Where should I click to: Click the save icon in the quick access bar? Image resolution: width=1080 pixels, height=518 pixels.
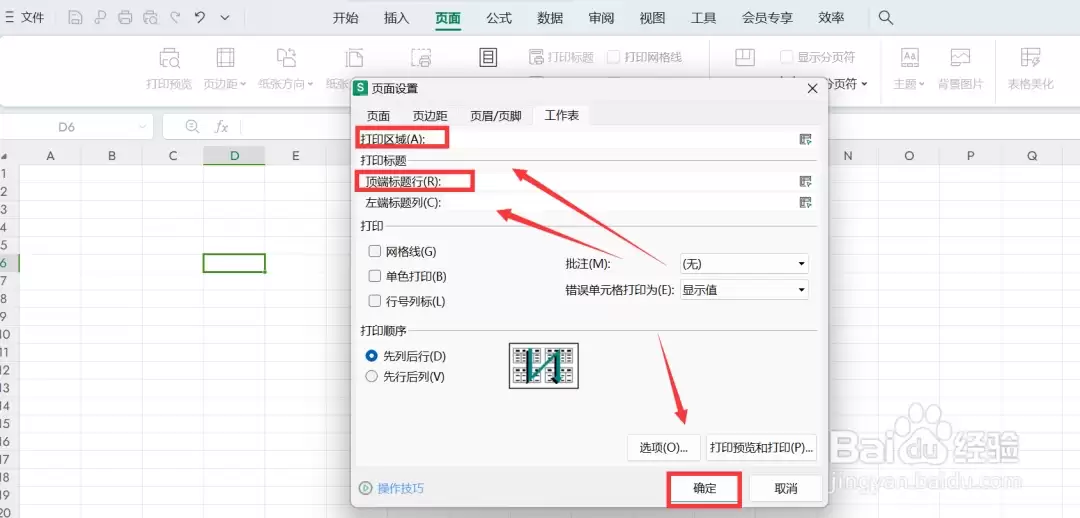tap(76, 18)
